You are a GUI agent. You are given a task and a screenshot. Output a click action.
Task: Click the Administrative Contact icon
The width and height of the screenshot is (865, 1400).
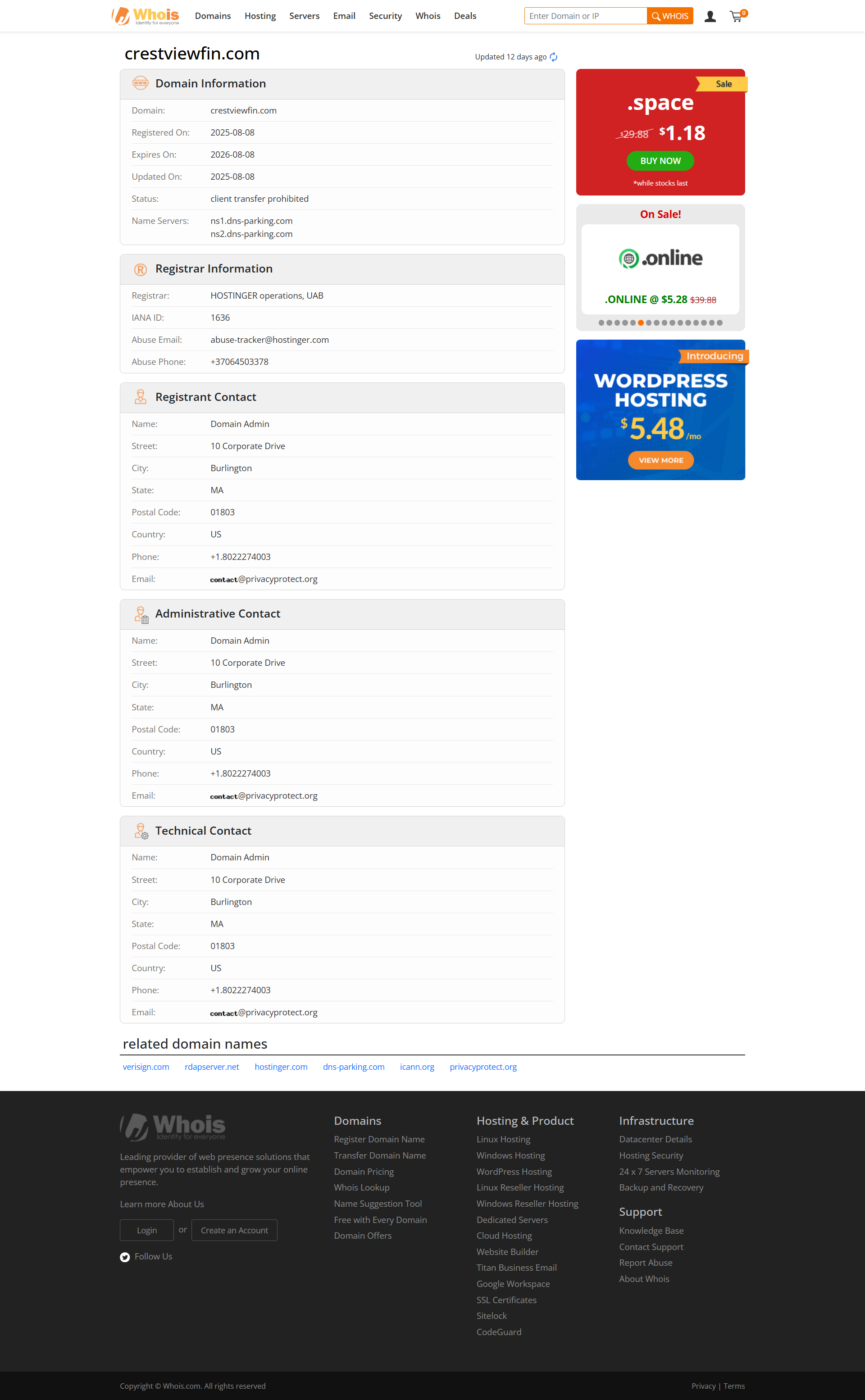pos(141,614)
